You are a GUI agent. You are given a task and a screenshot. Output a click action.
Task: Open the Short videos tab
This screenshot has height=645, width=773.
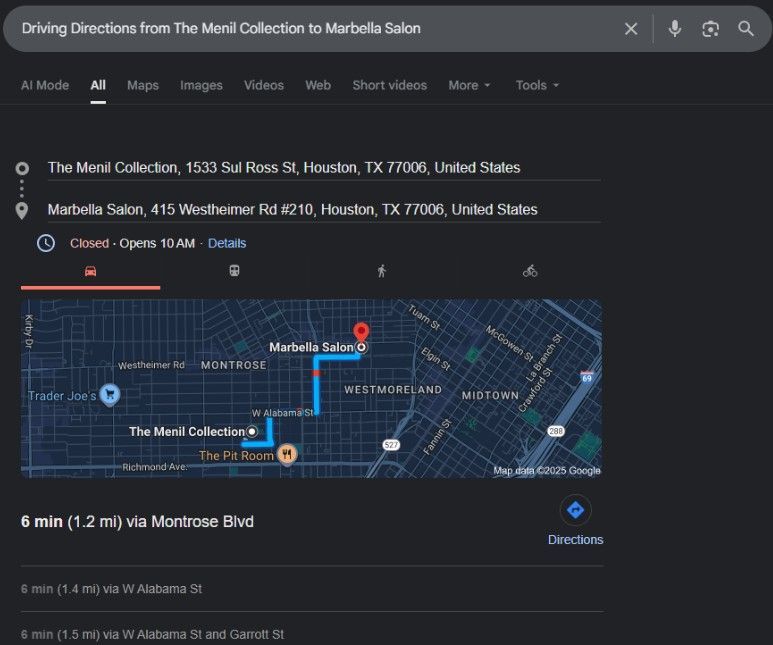tap(389, 85)
